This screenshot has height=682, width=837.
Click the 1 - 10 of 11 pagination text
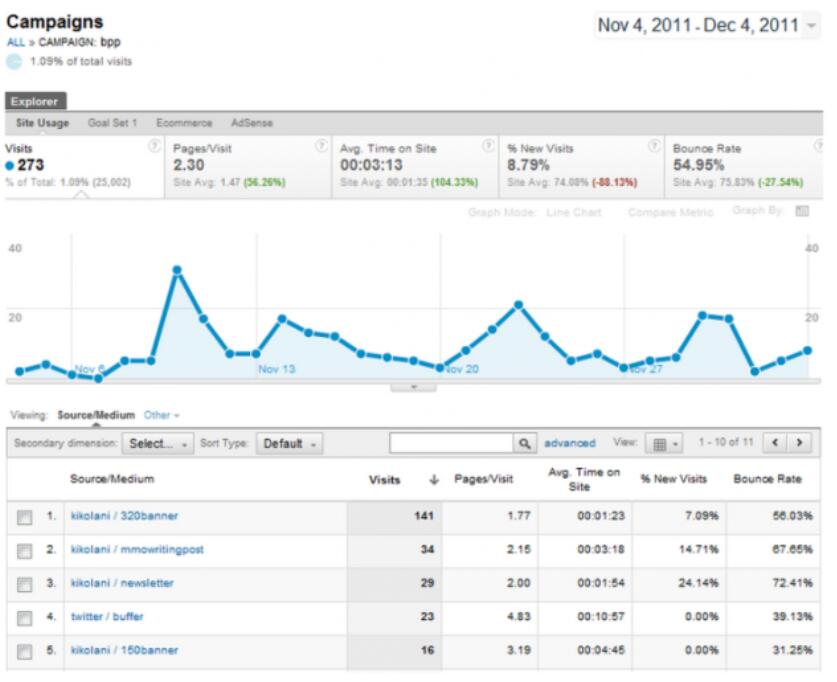click(x=726, y=442)
